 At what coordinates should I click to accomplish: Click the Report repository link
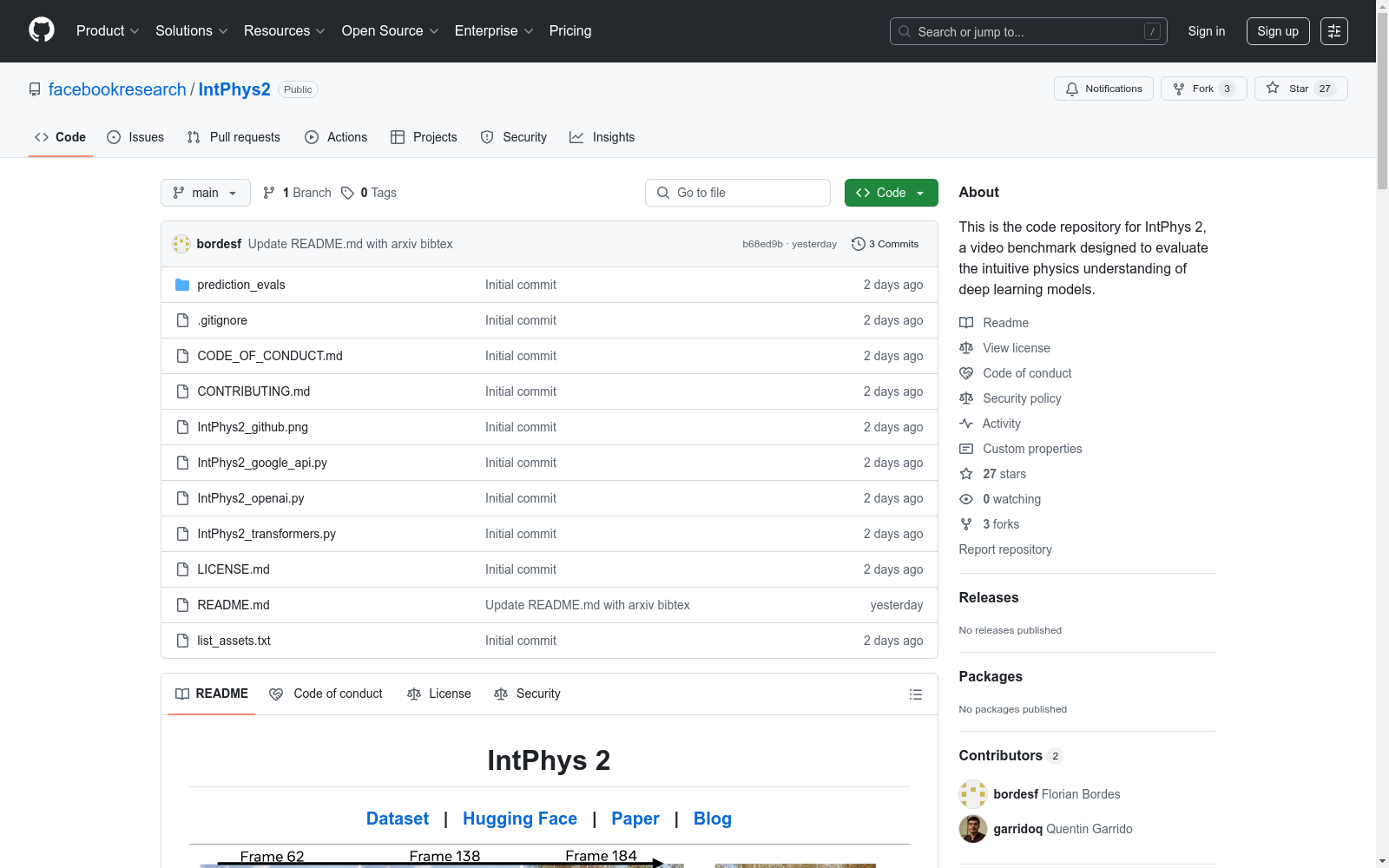tap(1005, 549)
